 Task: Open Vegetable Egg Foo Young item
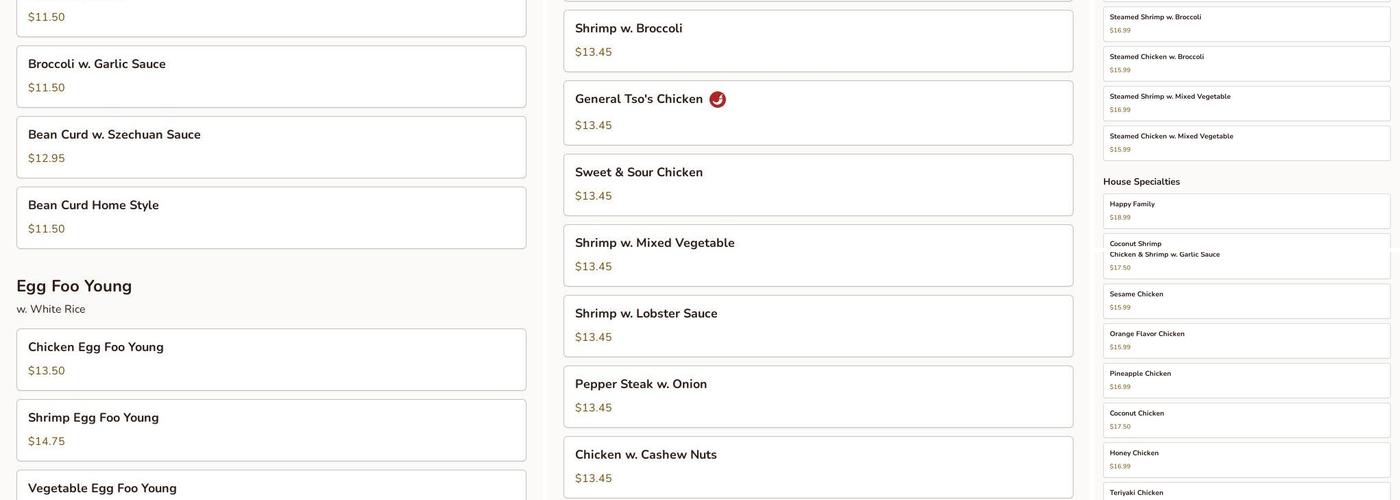(x=271, y=487)
